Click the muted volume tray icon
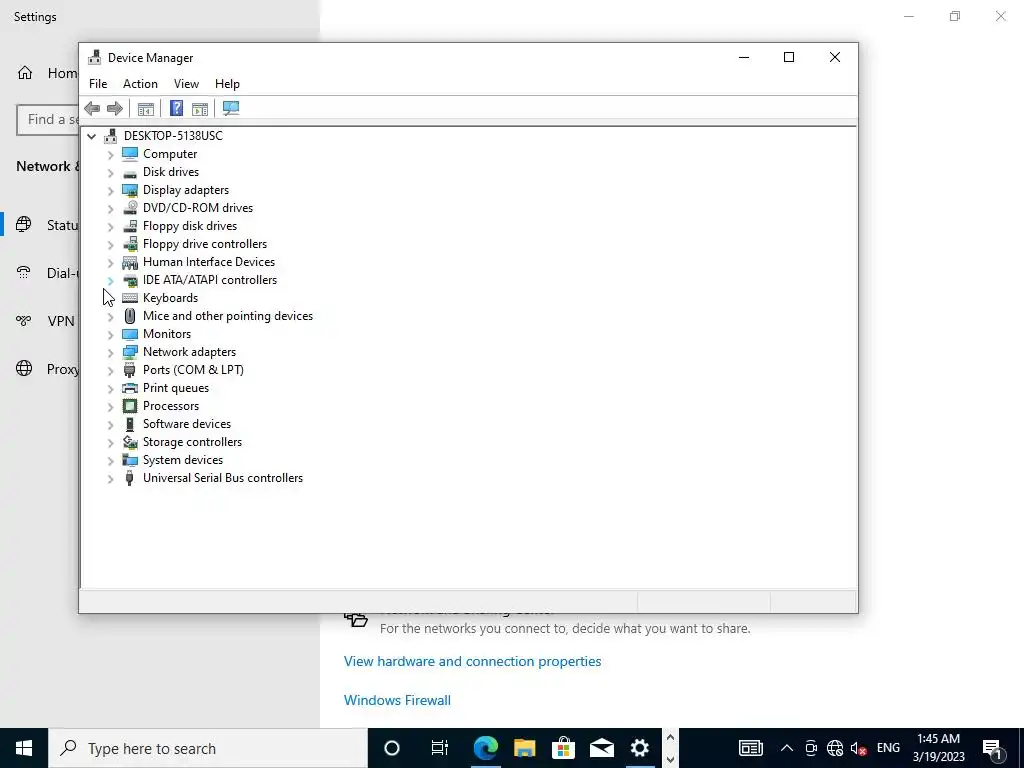 coord(859,748)
